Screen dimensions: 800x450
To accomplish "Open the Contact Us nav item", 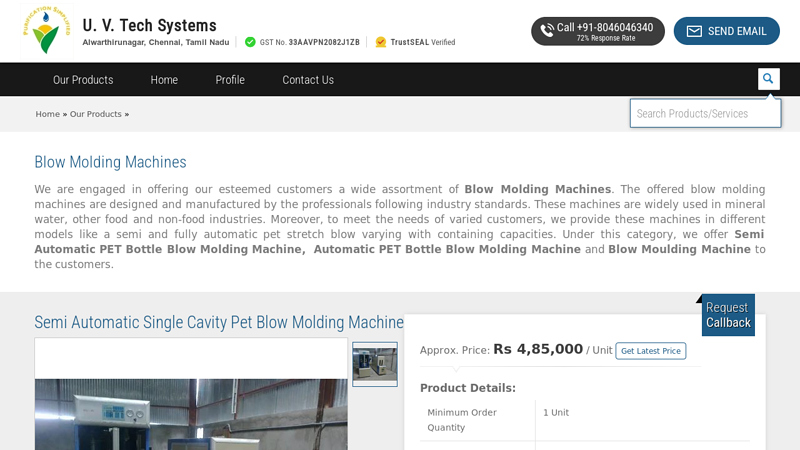I will [308, 80].
